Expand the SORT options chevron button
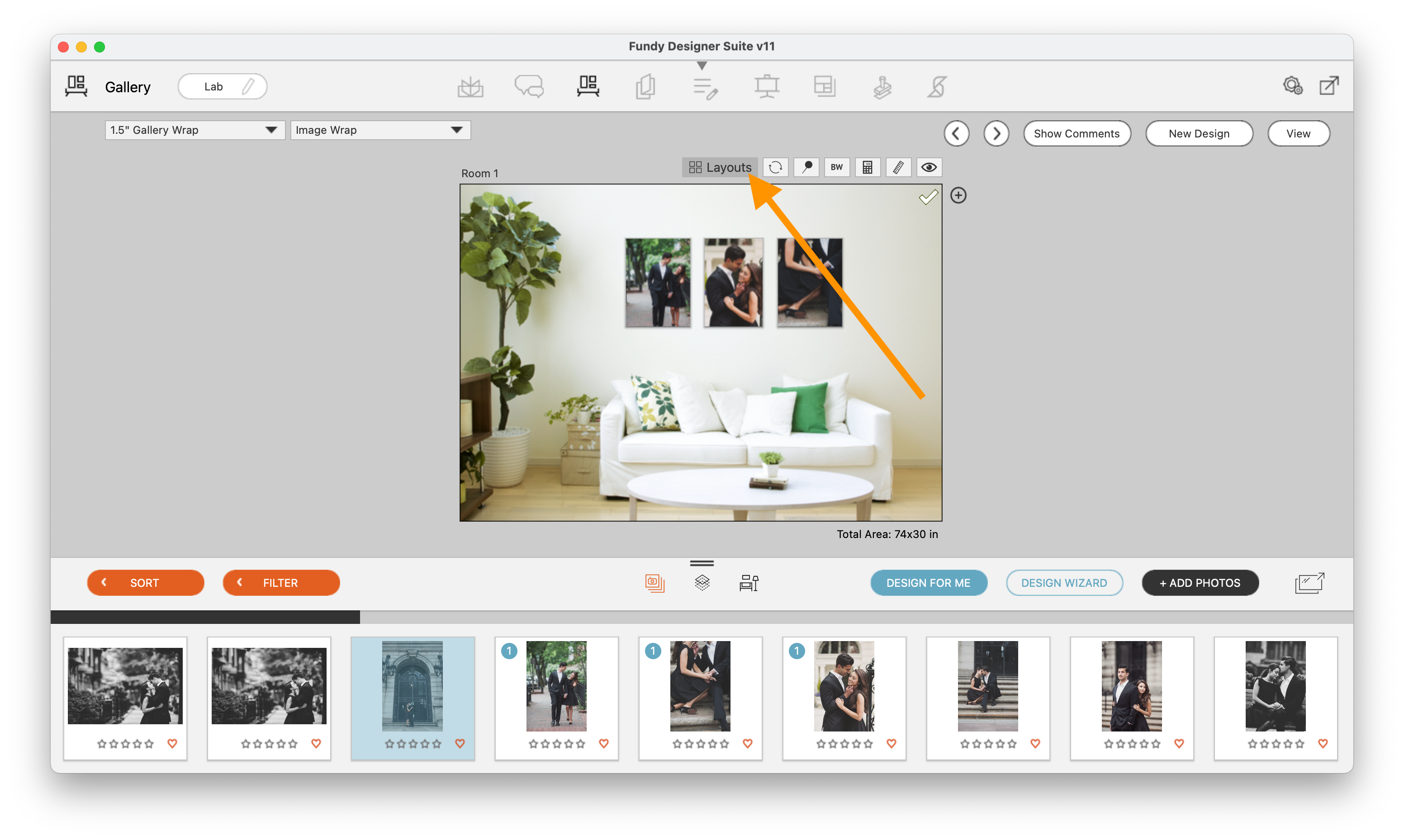The height and width of the screenshot is (840, 1404). click(x=146, y=582)
